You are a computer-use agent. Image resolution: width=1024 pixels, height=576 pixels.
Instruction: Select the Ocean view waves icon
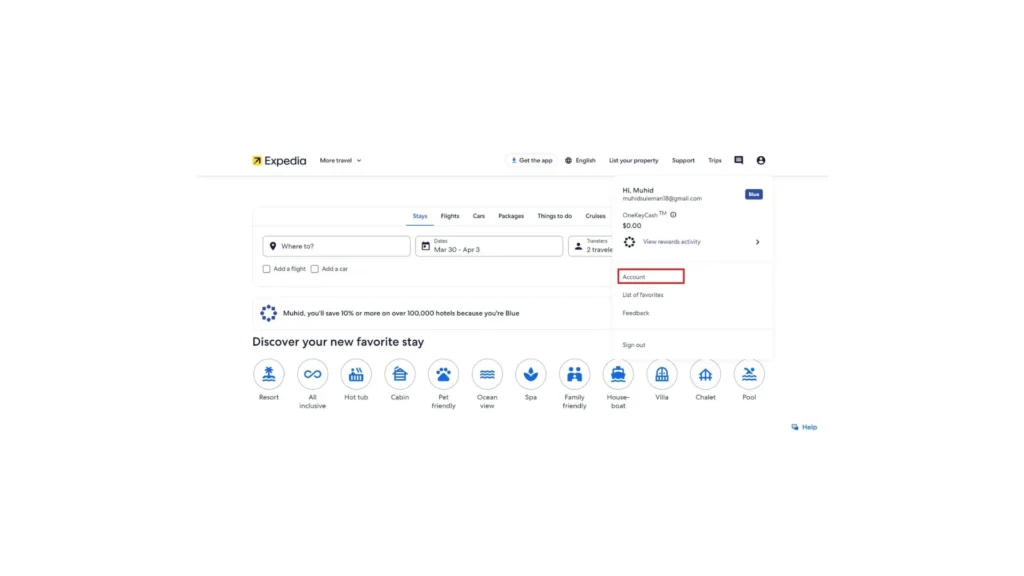(x=487, y=374)
